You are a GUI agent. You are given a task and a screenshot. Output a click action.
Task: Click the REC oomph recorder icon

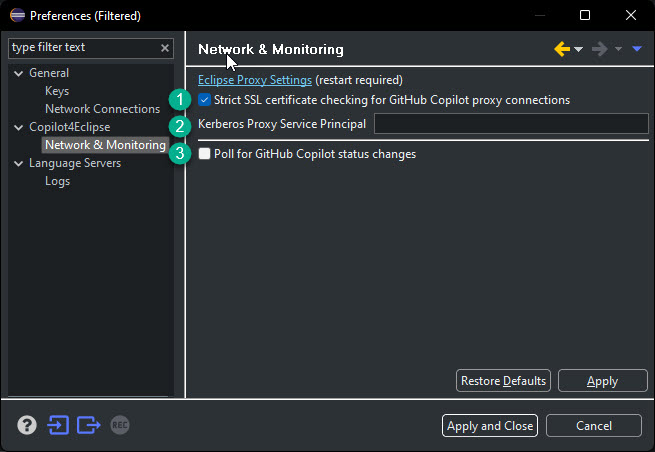pos(120,425)
